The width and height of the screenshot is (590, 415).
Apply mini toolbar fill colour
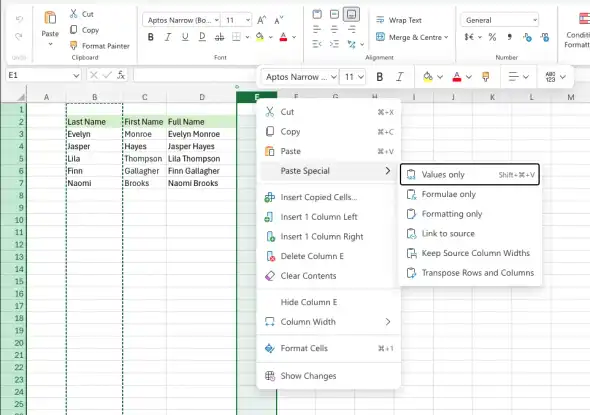[428, 77]
